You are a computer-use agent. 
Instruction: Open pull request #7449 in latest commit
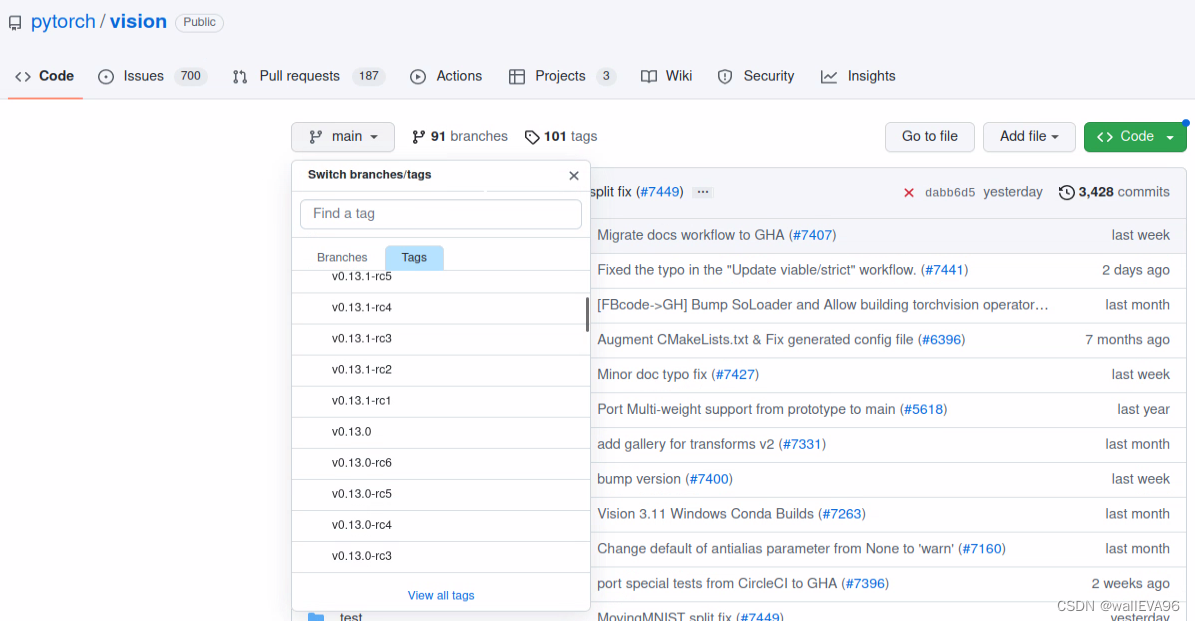659,192
